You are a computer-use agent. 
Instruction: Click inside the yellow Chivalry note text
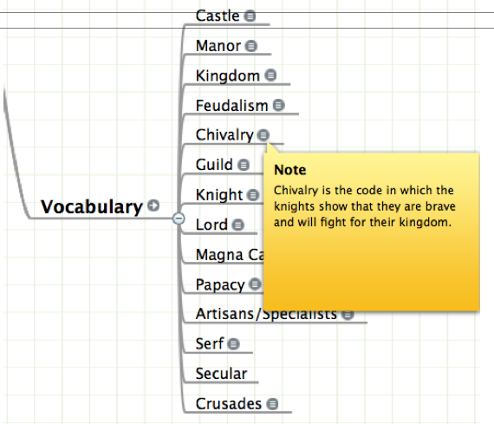pyautogui.click(x=364, y=206)
